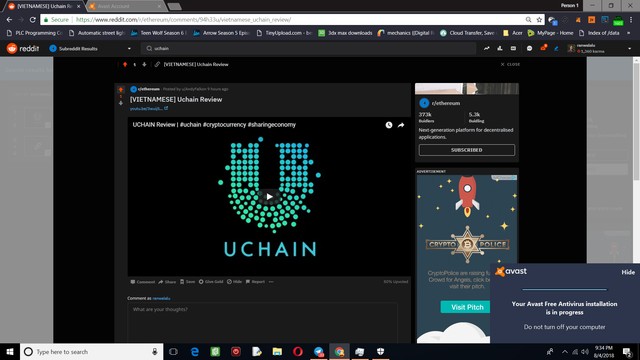
Task: Click the video share arrow icon
Action: 401,125
